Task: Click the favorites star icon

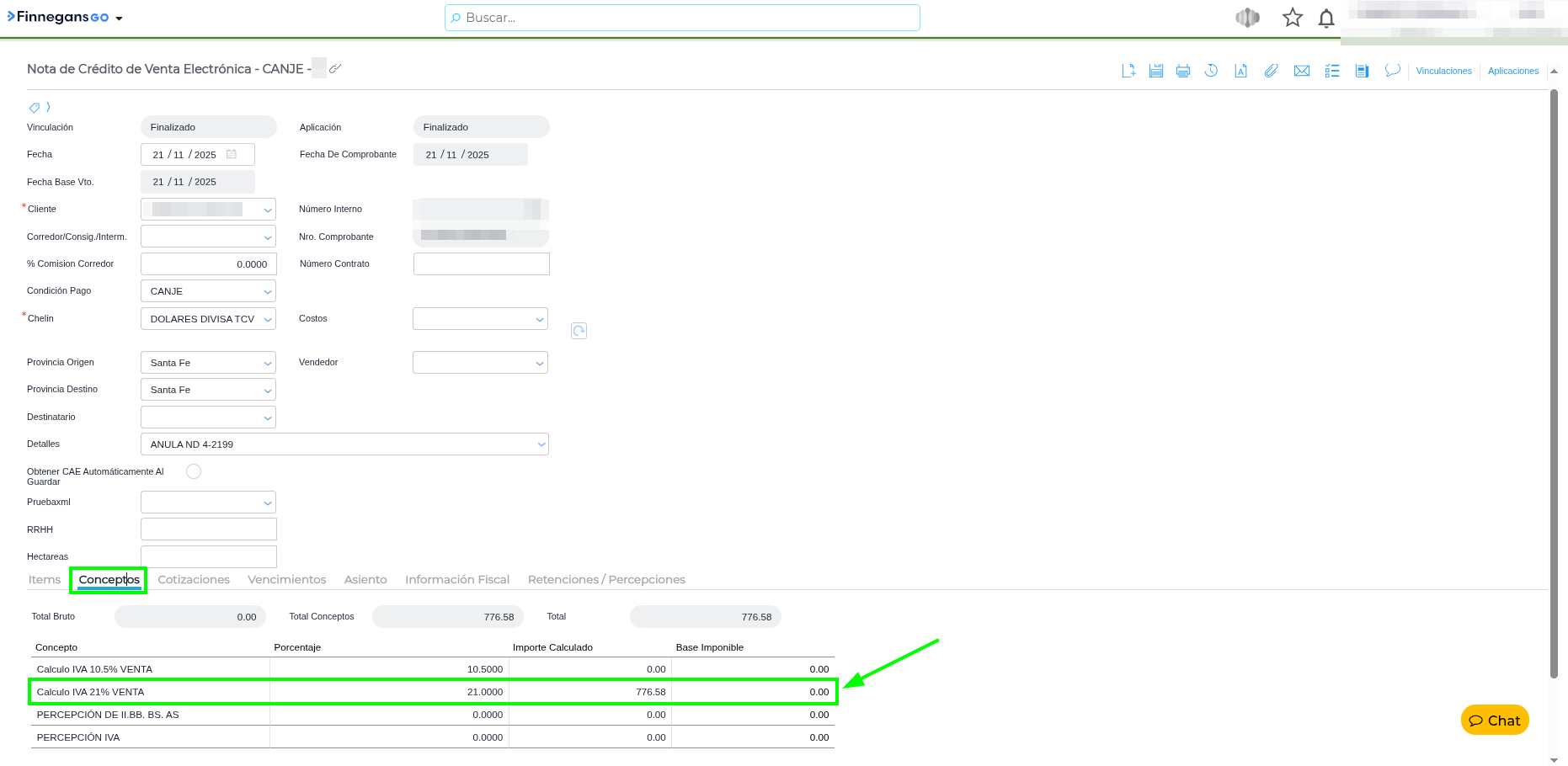Action: coord(1292,18)
